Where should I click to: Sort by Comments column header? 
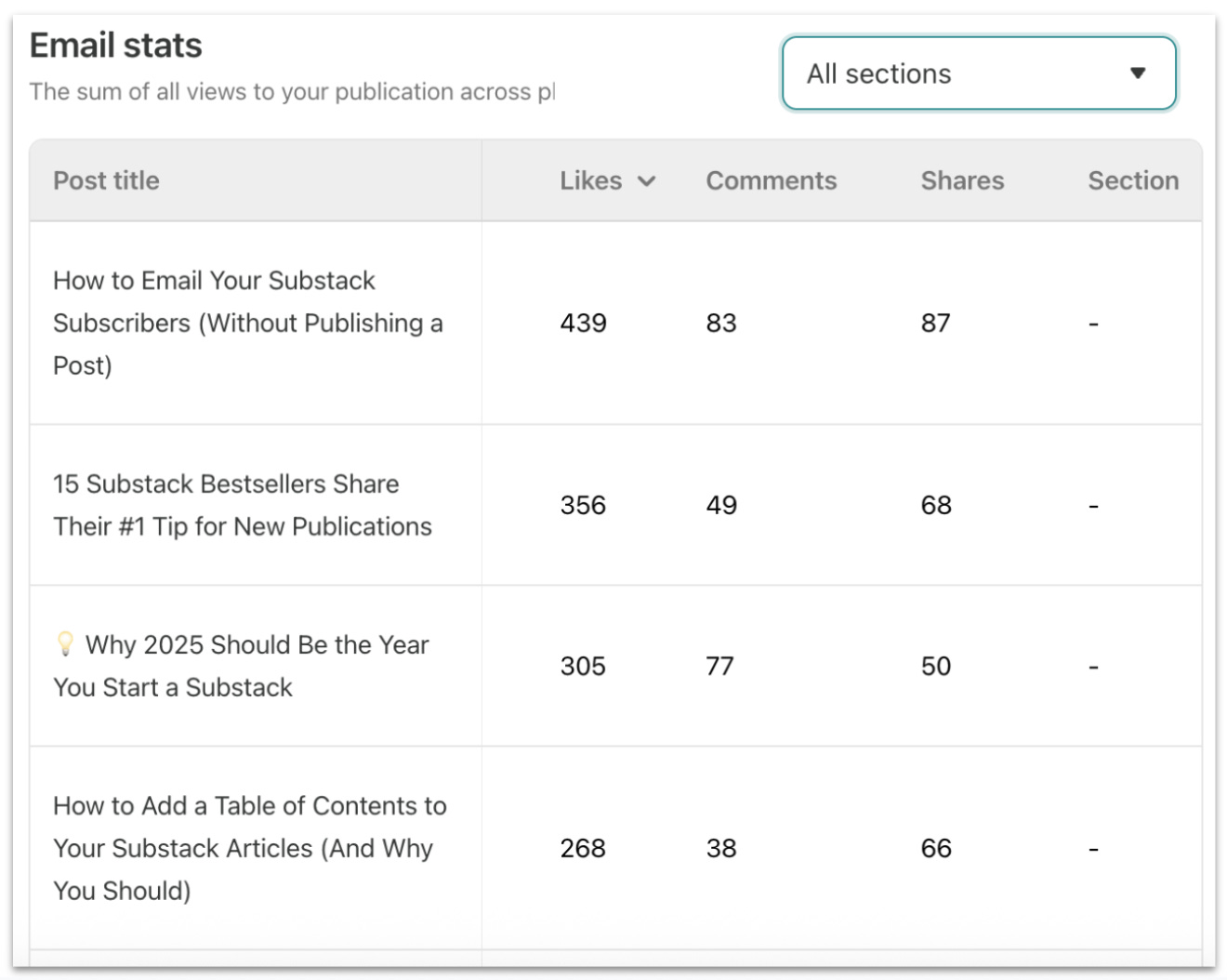tap(772, 180)
